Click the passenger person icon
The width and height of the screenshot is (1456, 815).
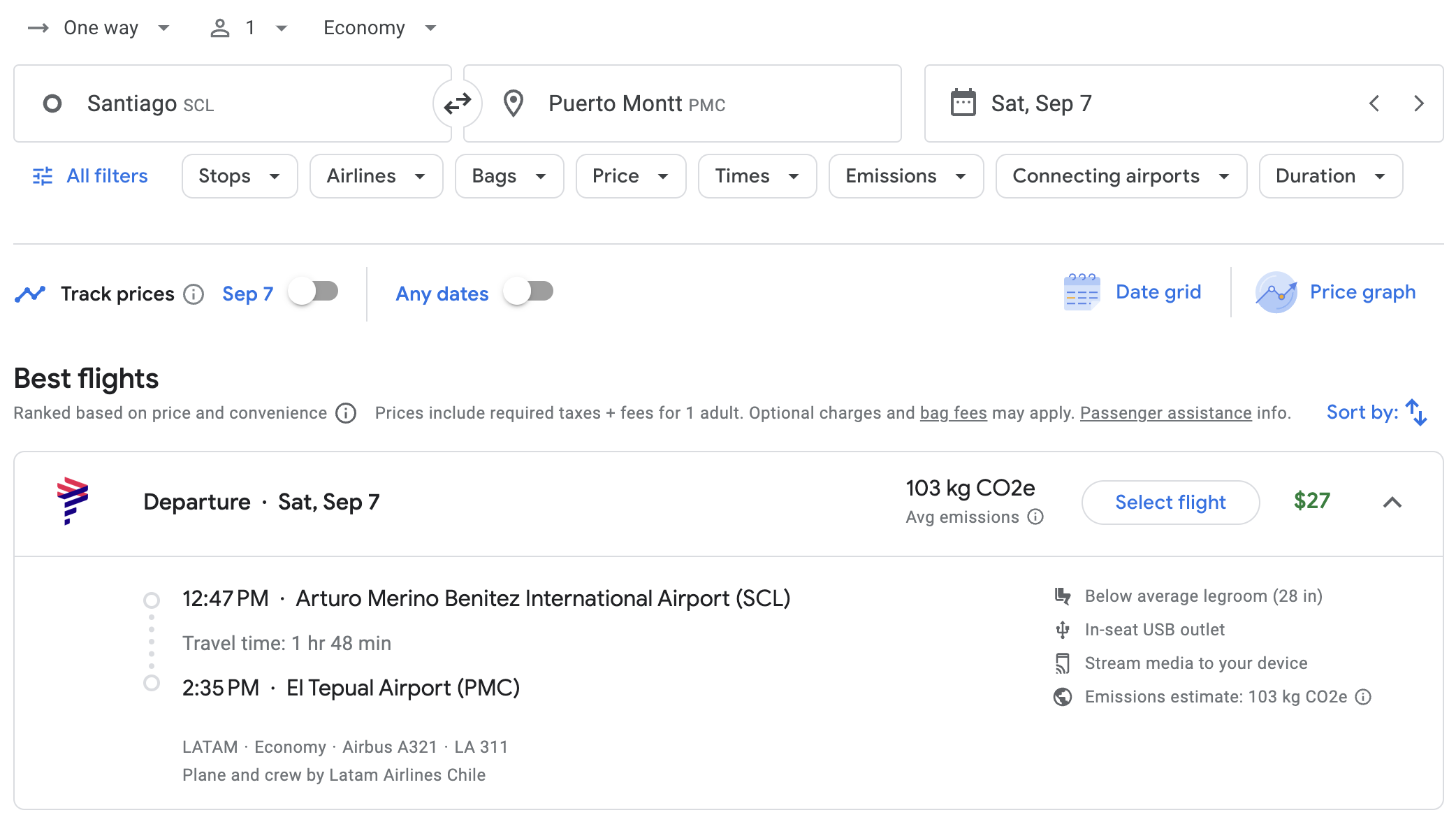[220, 28]
